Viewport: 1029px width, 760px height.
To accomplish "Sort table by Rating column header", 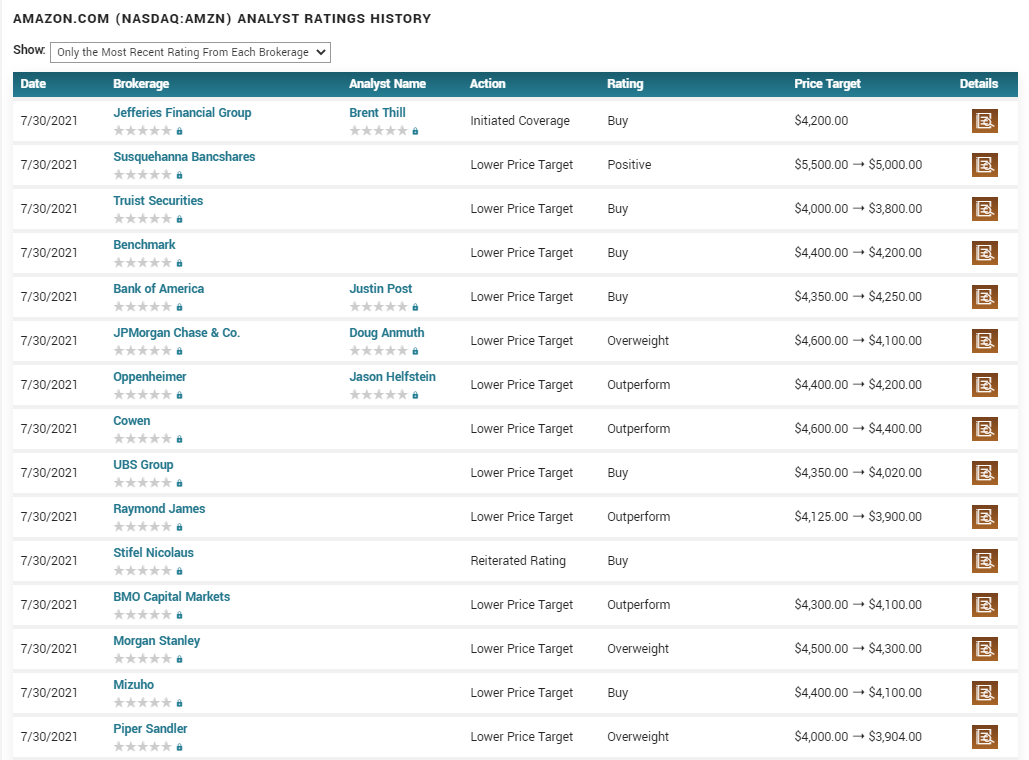I will click(x=625, y=83).
